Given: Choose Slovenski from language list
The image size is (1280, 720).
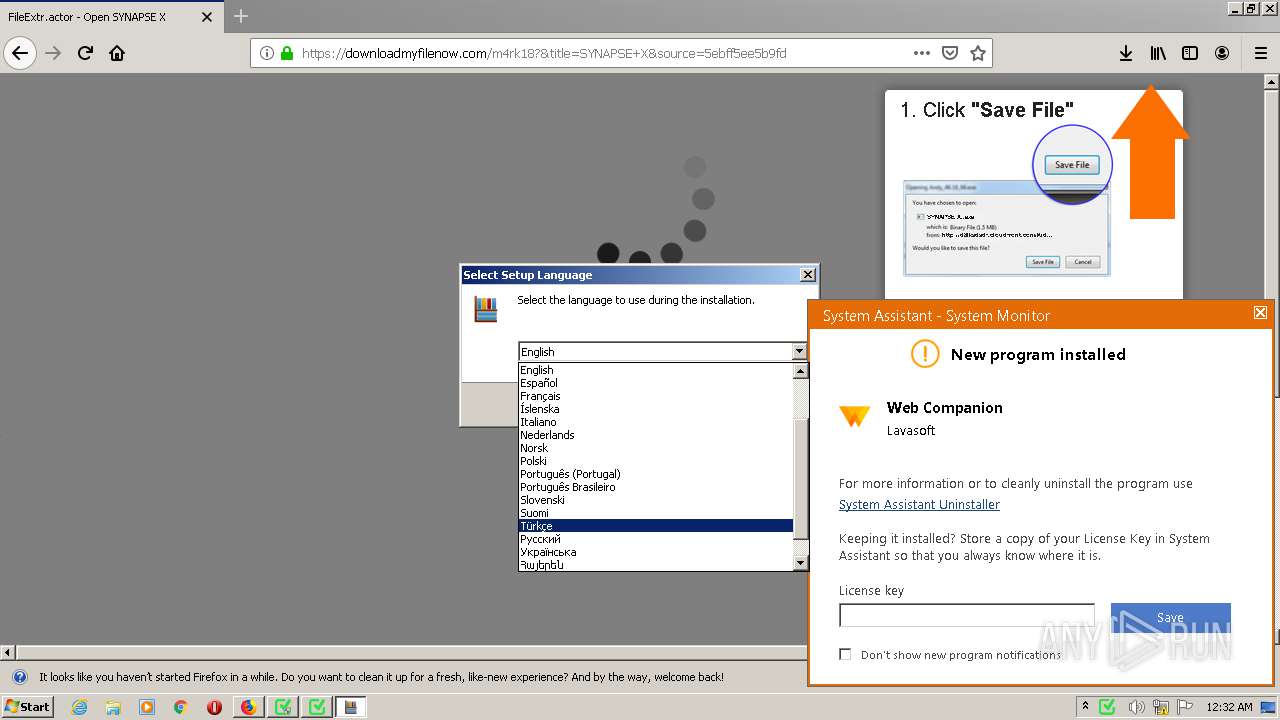Looking at the screenshot, I should [x=655, y=500].
